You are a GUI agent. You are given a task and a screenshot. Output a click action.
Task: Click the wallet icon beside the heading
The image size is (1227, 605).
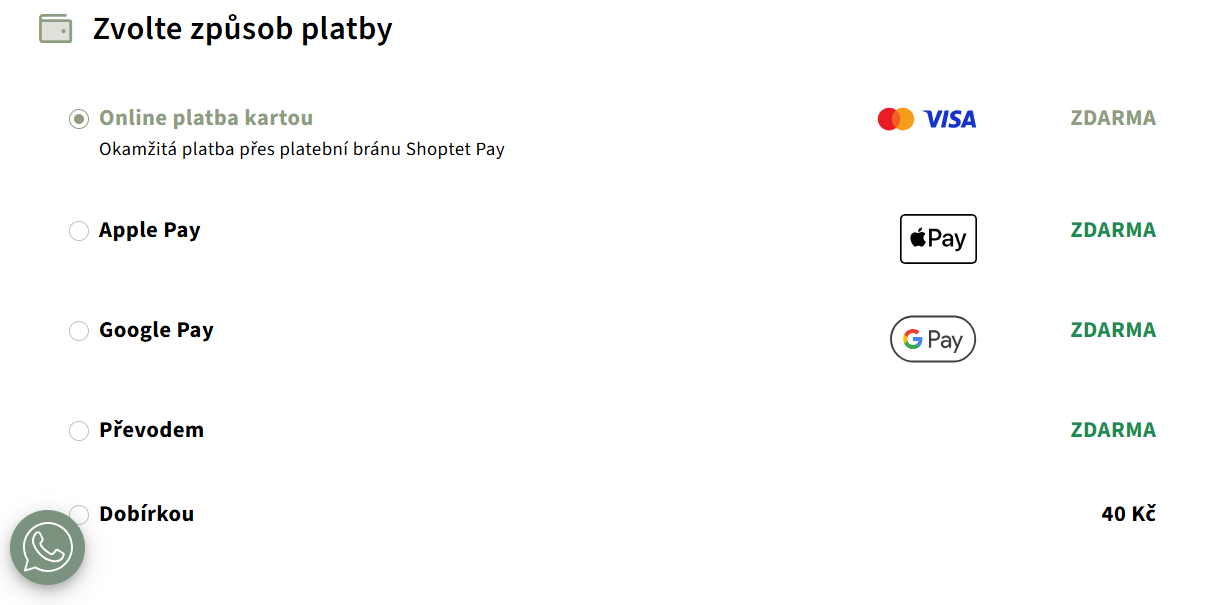[55, 29]
